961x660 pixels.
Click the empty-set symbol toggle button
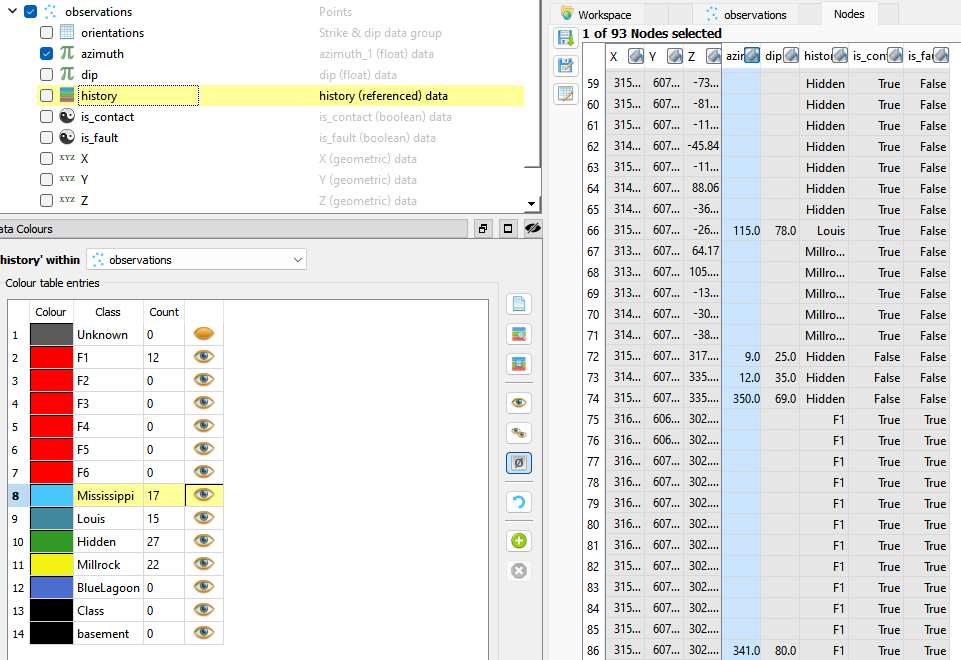click(x=519, y=463)
